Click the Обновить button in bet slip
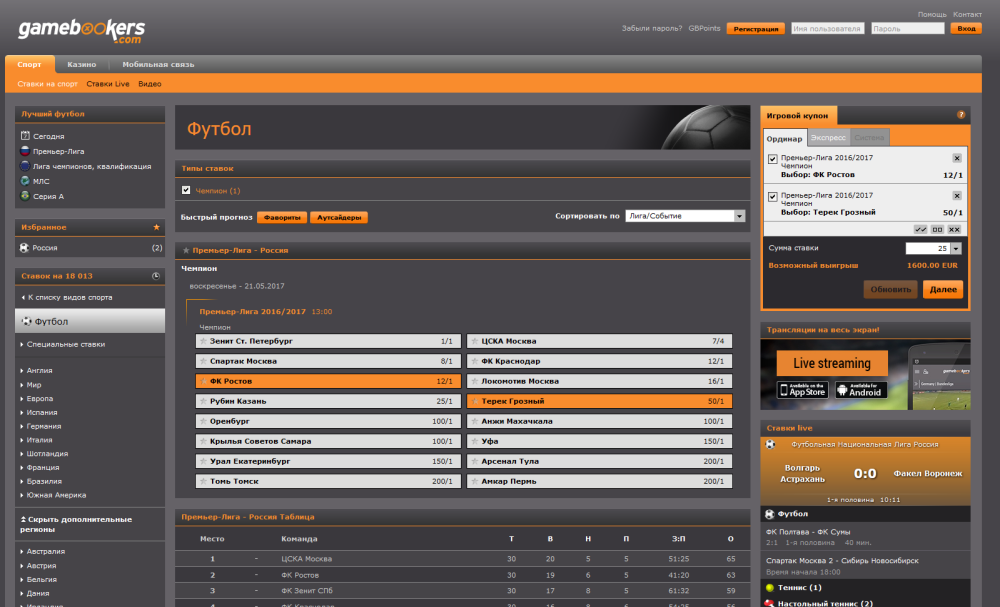Viewport: 1000px width, 607px height. click(x=891, y=289)
